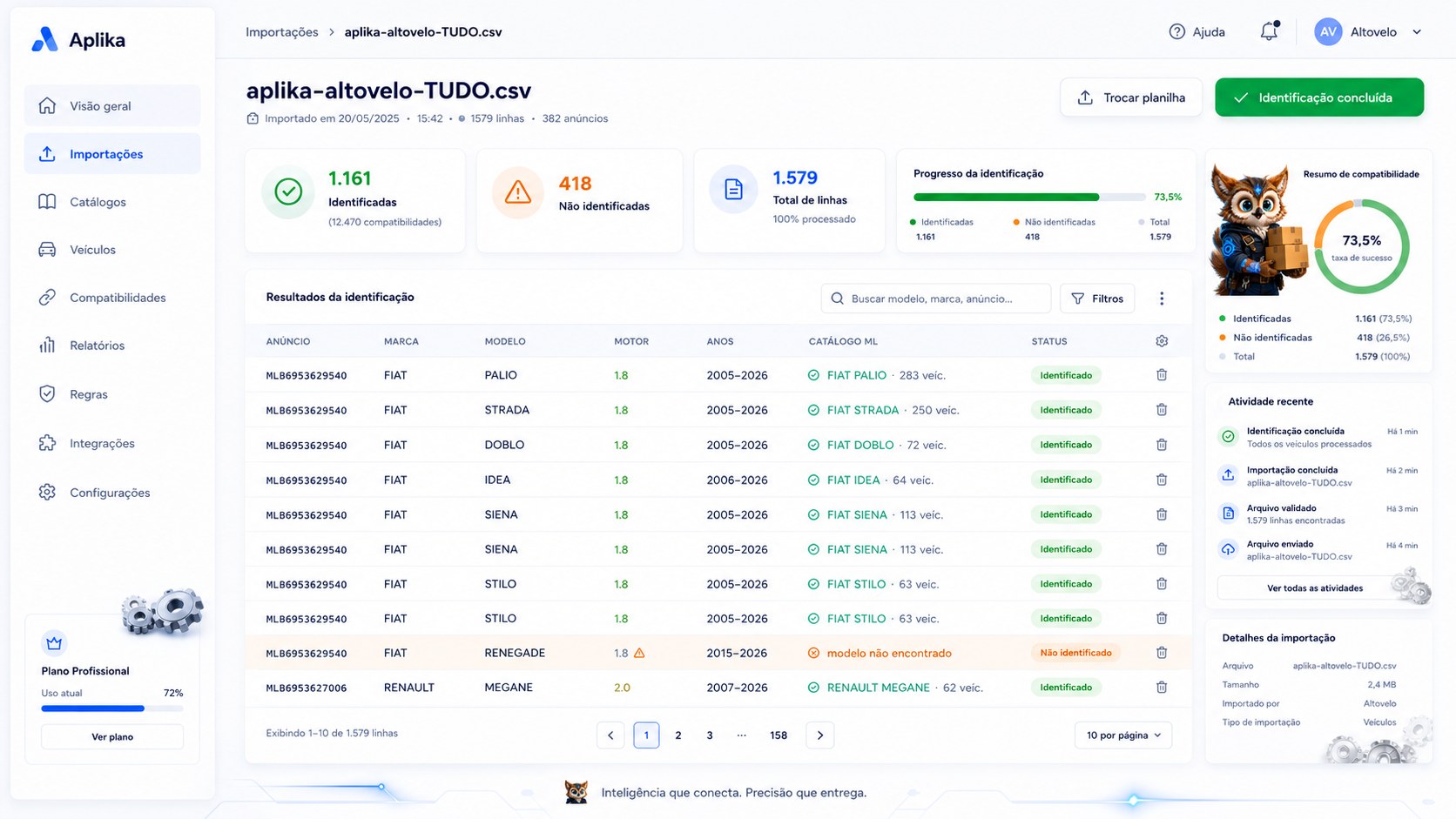This screenshot has height=819, width=1456.
Task: Click the Arquivo validado file icon
Action: (1228, 514)
